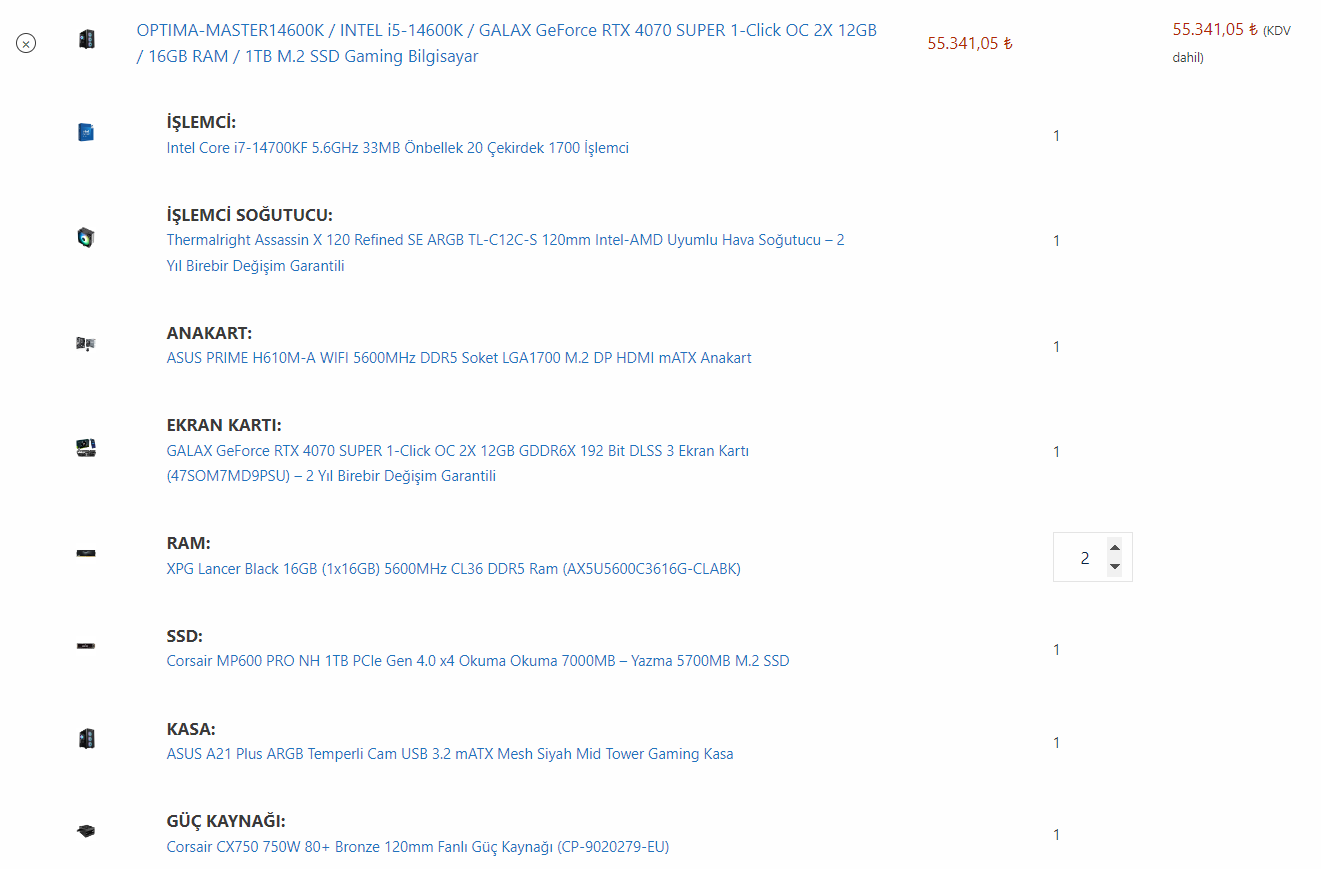Click the quantity 1 in the EKRAN KARTI row
Image resolution: width=1325 pixels, height=869 pixels.
pos(1056,452)
